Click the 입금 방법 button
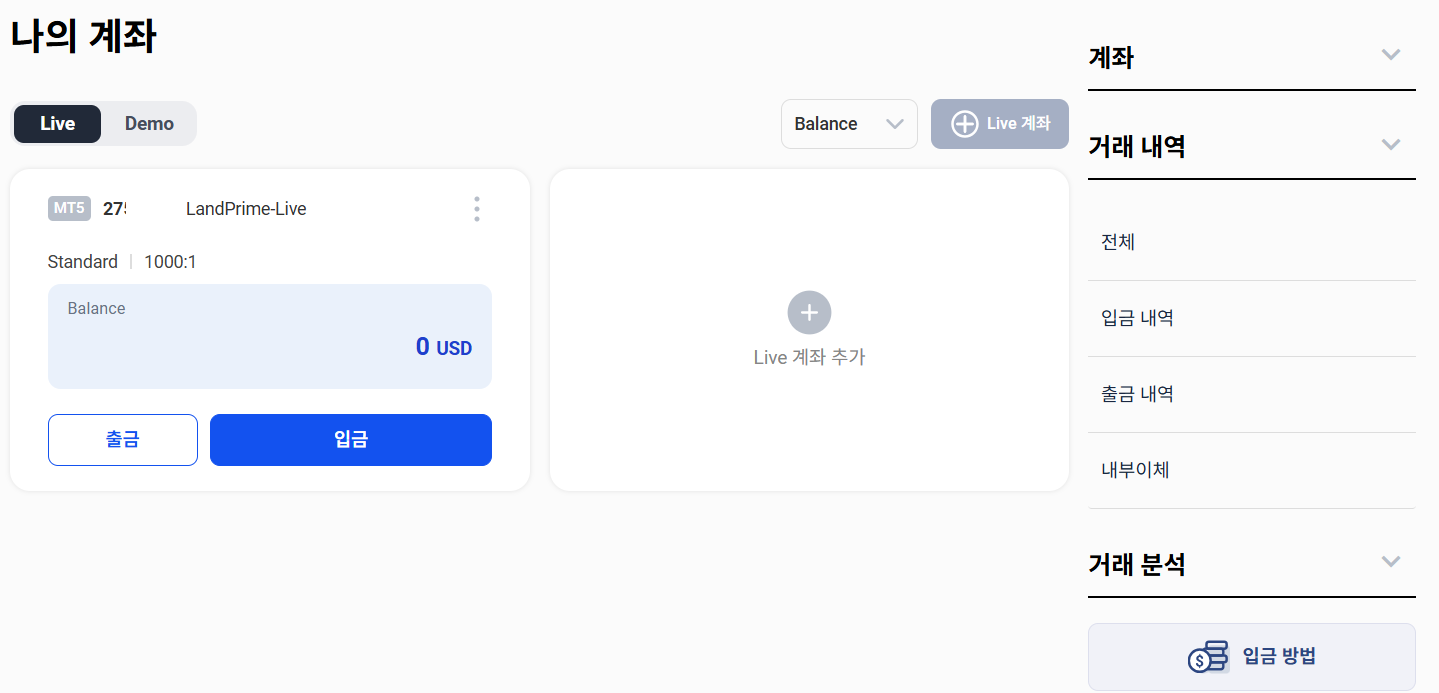Viewport: 1439px width, 693px height. point(1252,657)
